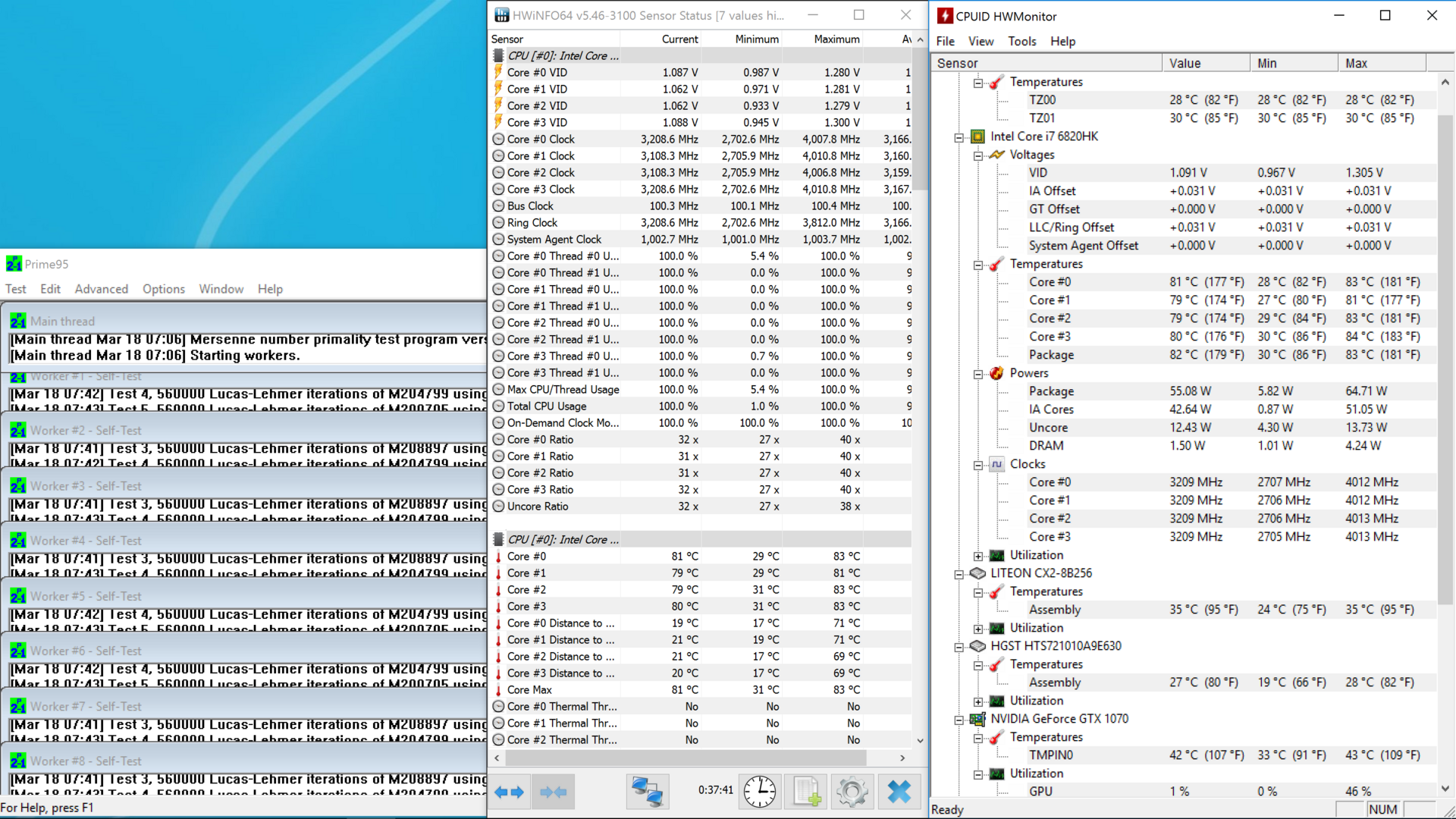This screenshot has height=819, width=1456.
Task: Click Prime95 Worker #4 window icon
Action: coord(18,540)
